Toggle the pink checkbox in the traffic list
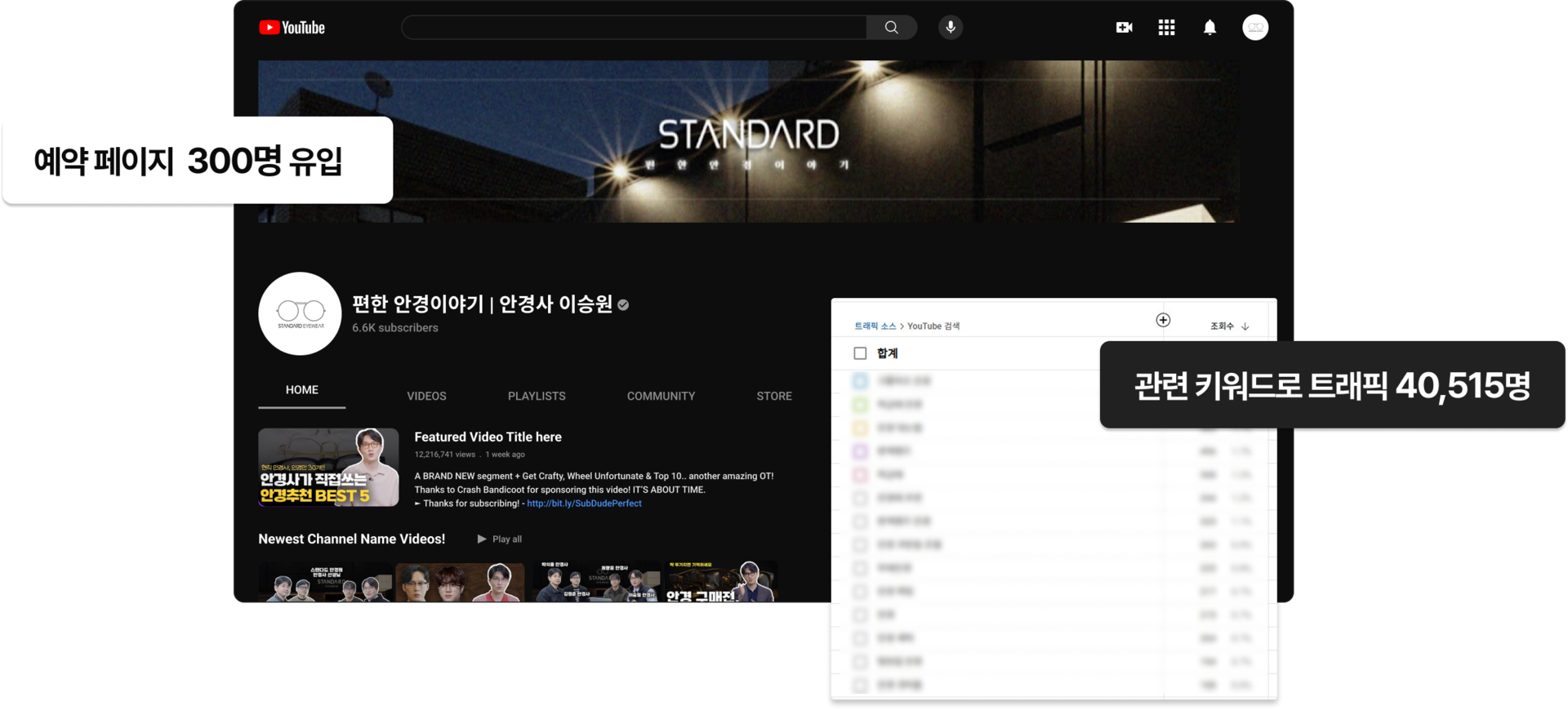Viewport: 1568px width, 710px height. point(860,474)
